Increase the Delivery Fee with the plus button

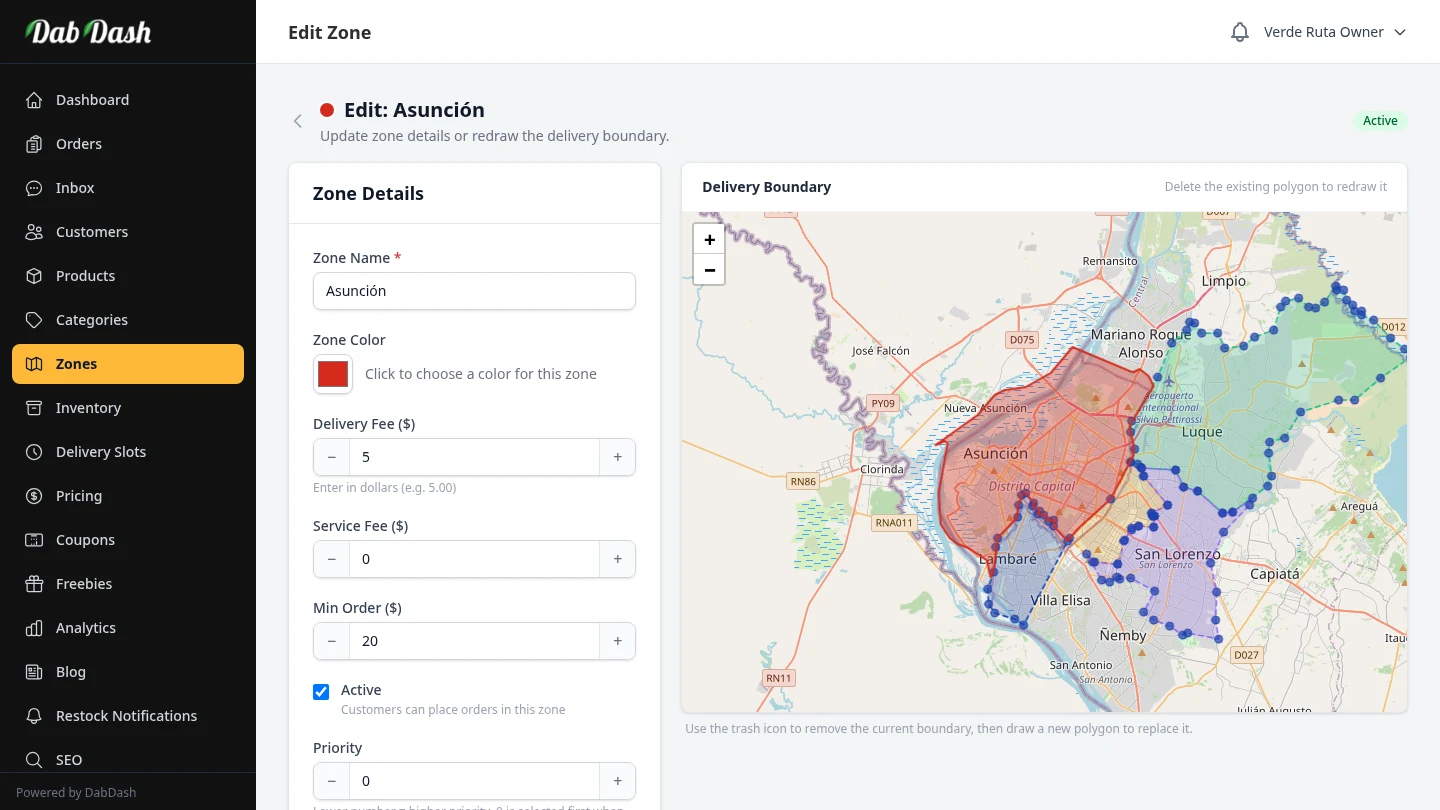tap(617, 457)
